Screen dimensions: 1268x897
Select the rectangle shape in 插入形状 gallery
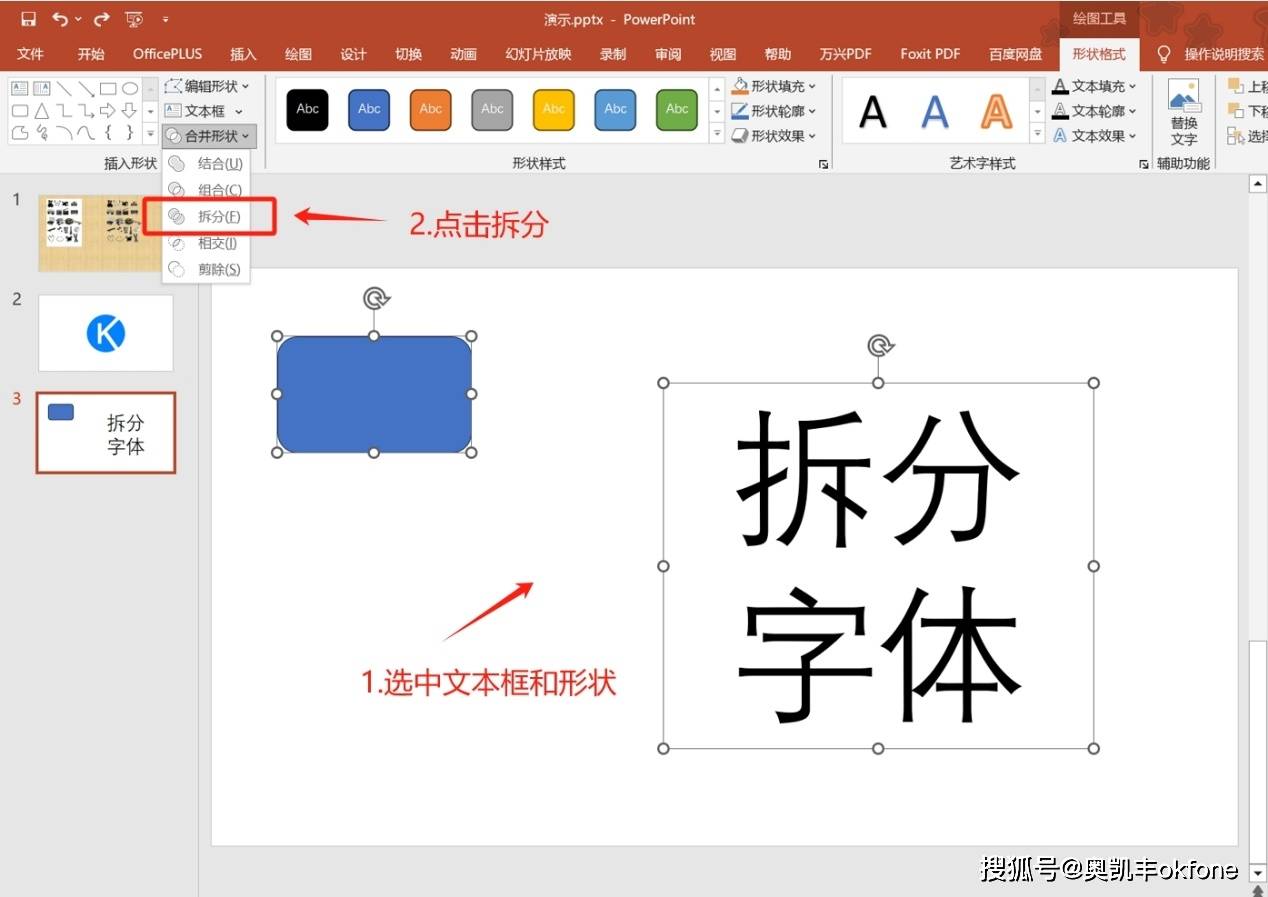pos(108,88)
